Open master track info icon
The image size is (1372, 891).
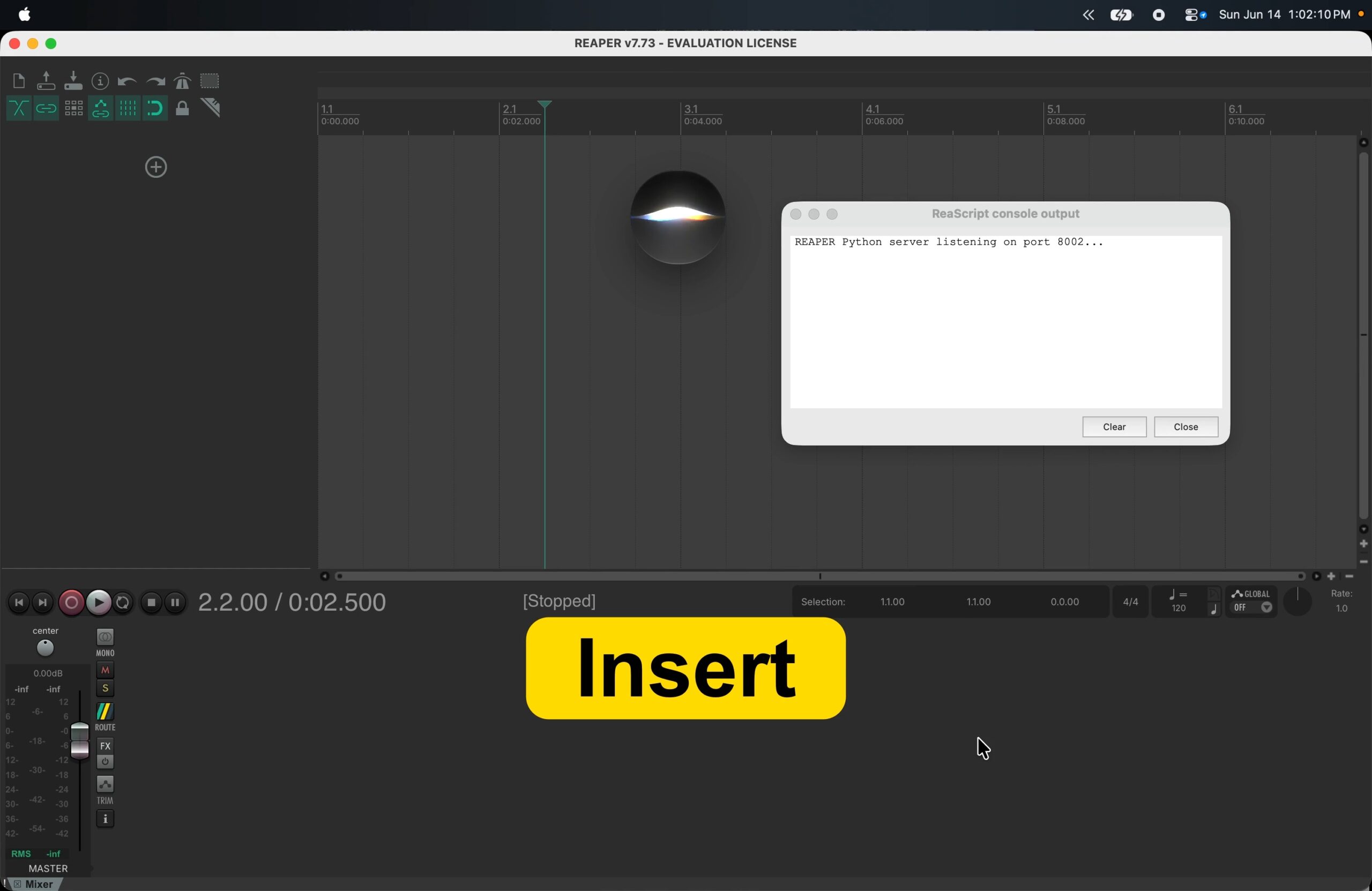tap(106, 820)
